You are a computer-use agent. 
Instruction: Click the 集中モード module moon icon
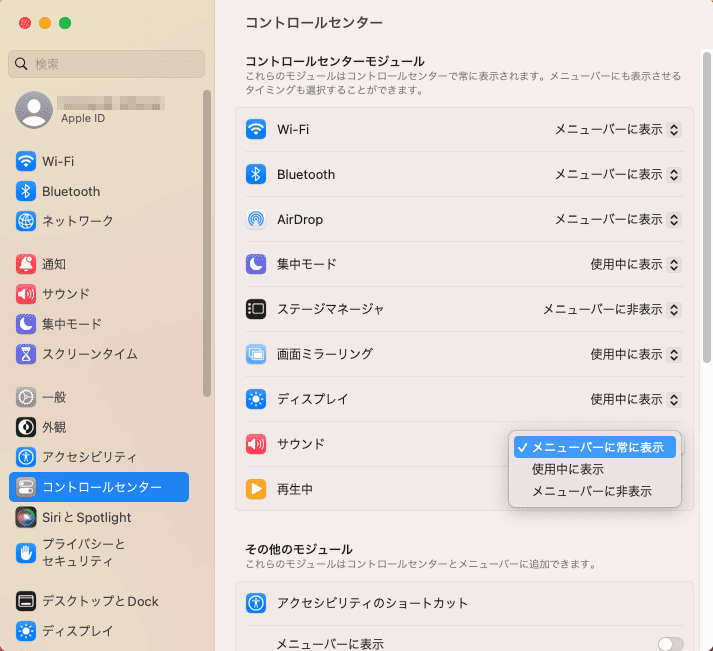click(x=256, y=264)
